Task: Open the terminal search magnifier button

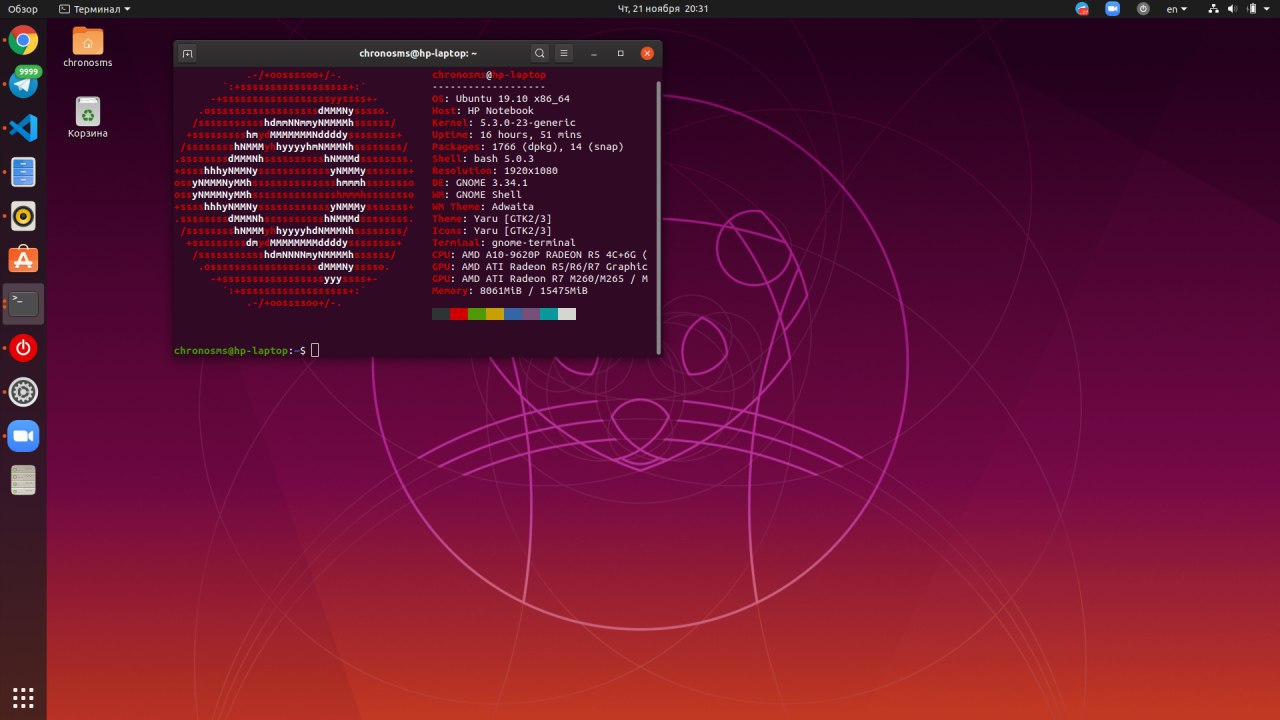Action: (x=540, y=53)
